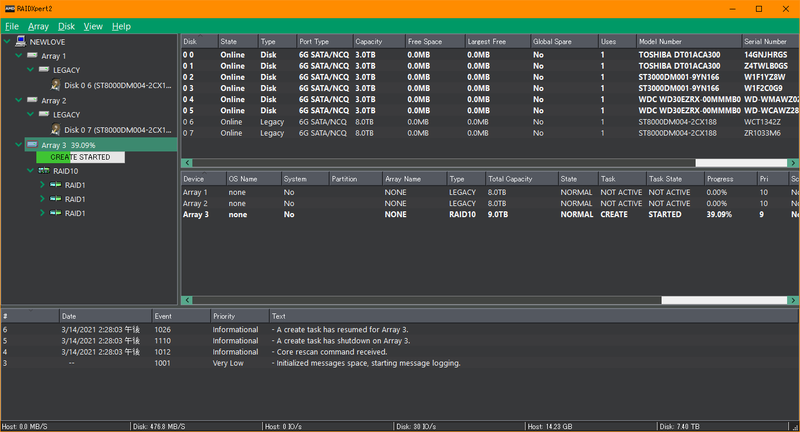The height and width of the screenshot is (432, 800).
Task: Click the NEWLOVE computer icon
Action: [x=20, y=42]
